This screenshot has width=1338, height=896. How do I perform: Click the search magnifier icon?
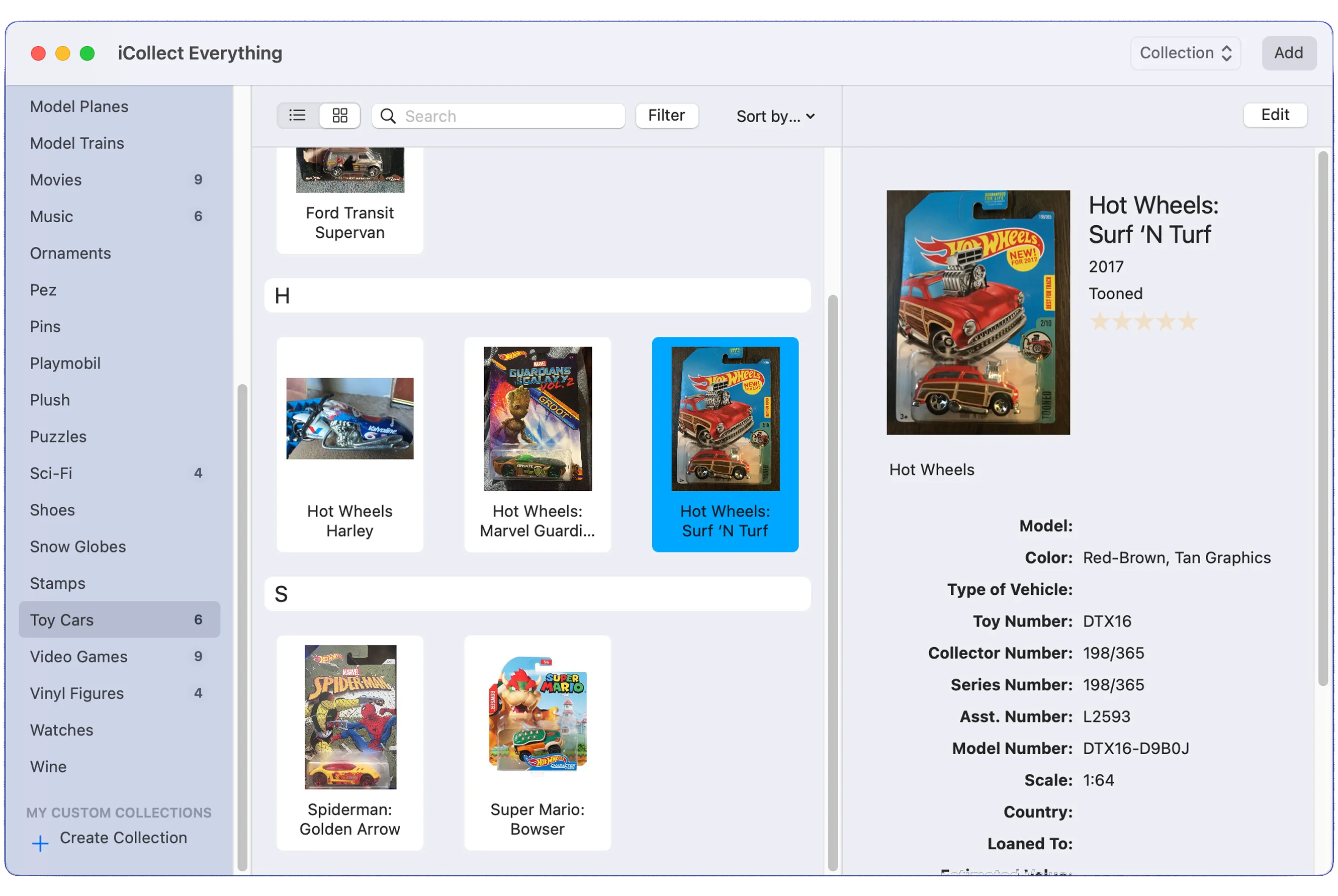coord(388,117)
